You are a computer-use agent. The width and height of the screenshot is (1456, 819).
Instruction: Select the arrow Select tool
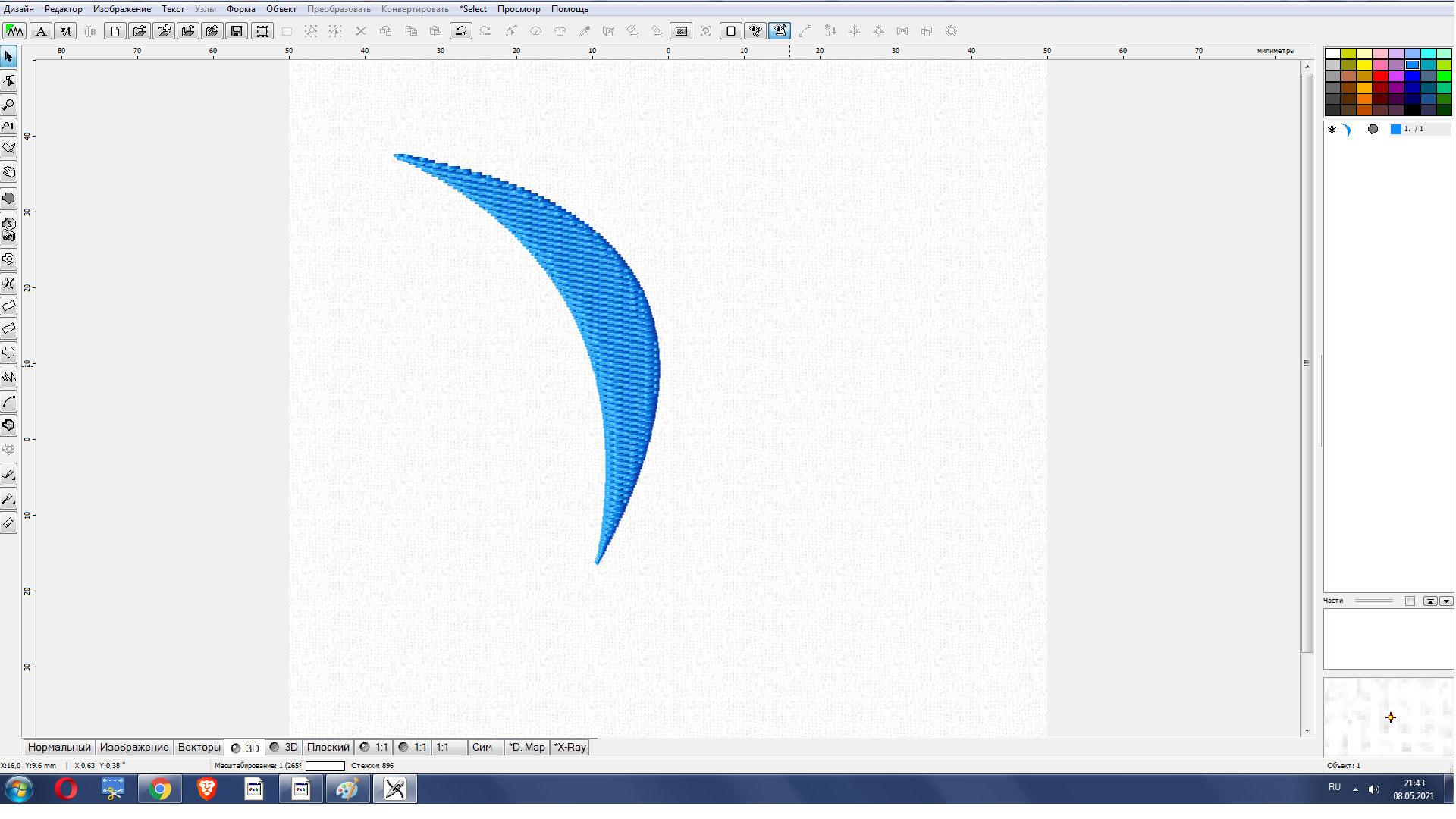click(x=9, y=57)
